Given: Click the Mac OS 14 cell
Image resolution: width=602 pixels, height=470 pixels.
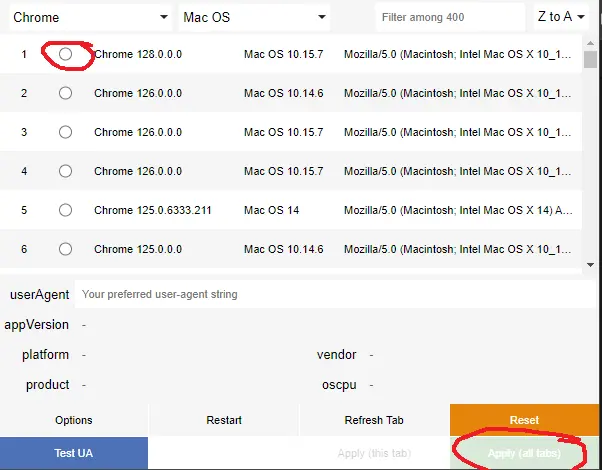Looking at the screenshot, I should (x=271, y=210).
